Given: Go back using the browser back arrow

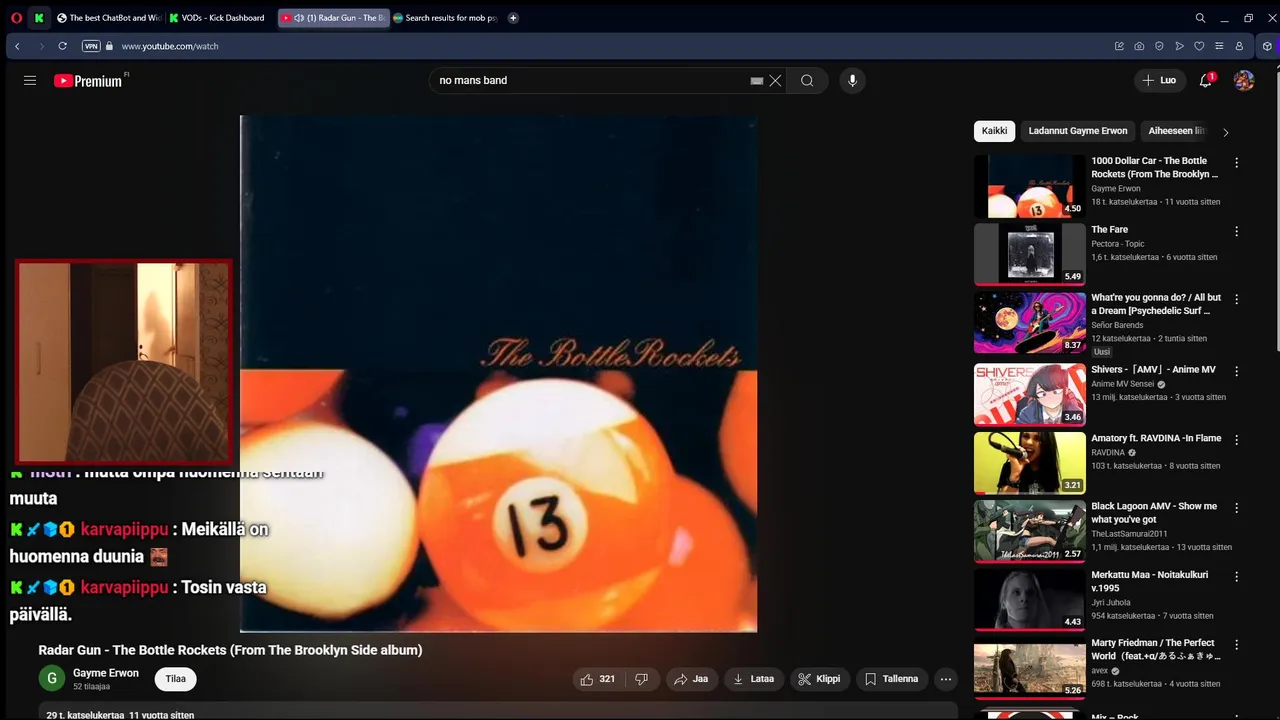Looking at the screenshot, I should point(17,46).
